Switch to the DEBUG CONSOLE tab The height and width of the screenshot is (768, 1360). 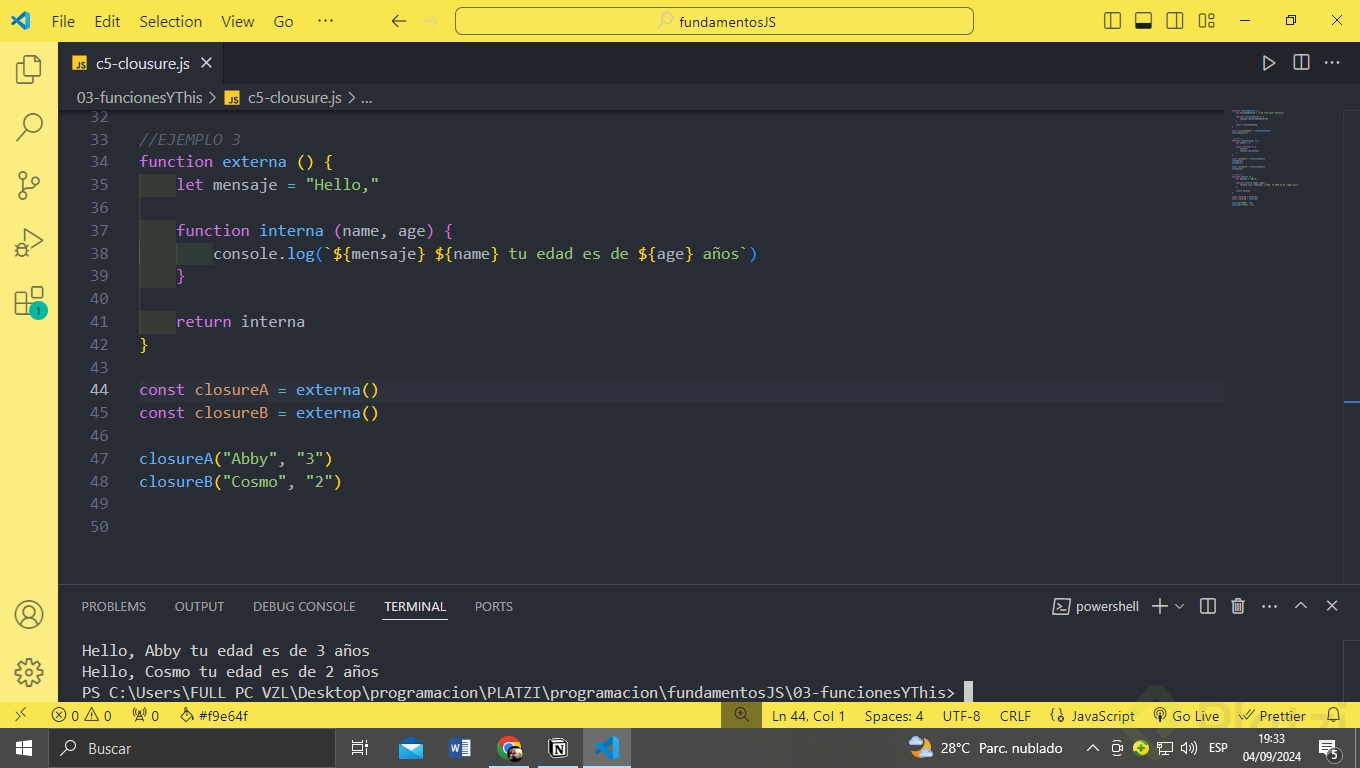(x=304, y=606)
